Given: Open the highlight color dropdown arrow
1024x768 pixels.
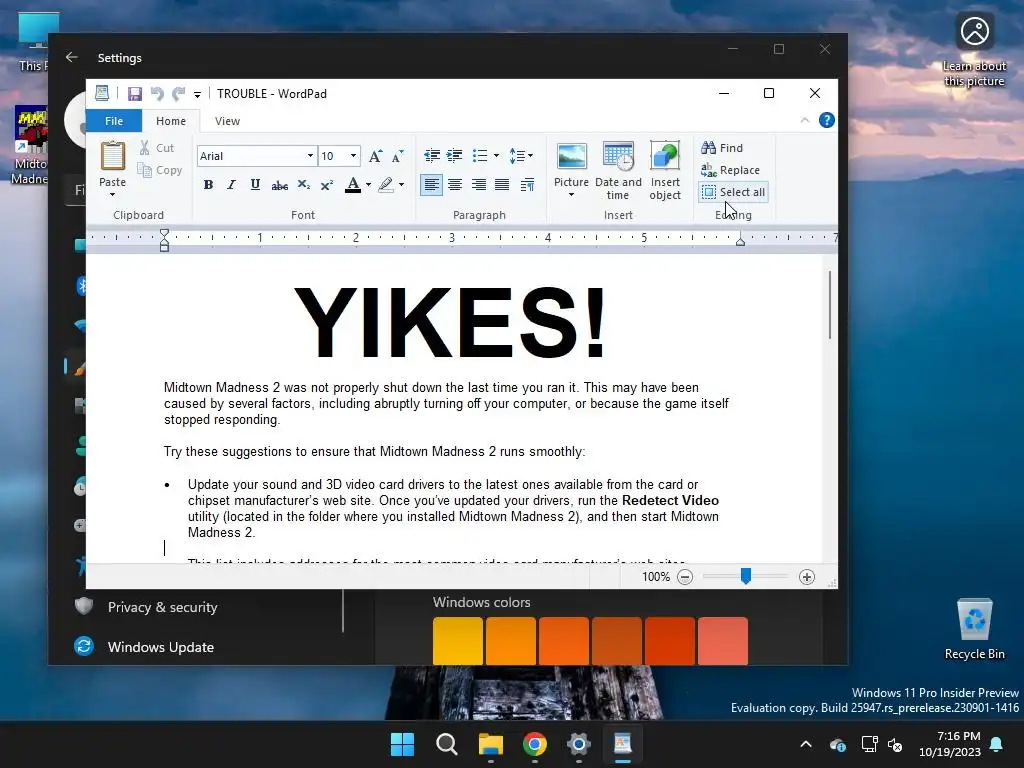Looking at the screenshot, I should (401, 185).
